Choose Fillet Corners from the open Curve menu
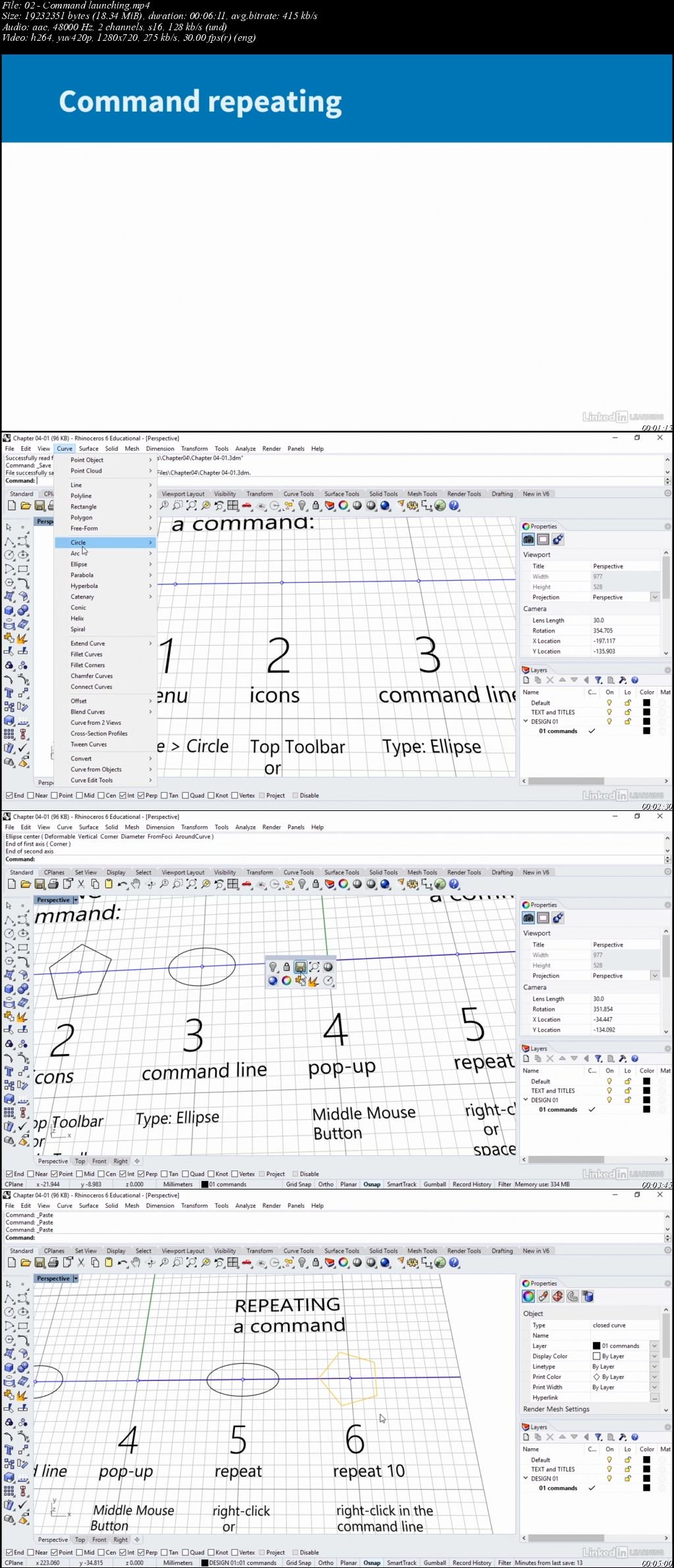674x1568 pixels. 105,665
